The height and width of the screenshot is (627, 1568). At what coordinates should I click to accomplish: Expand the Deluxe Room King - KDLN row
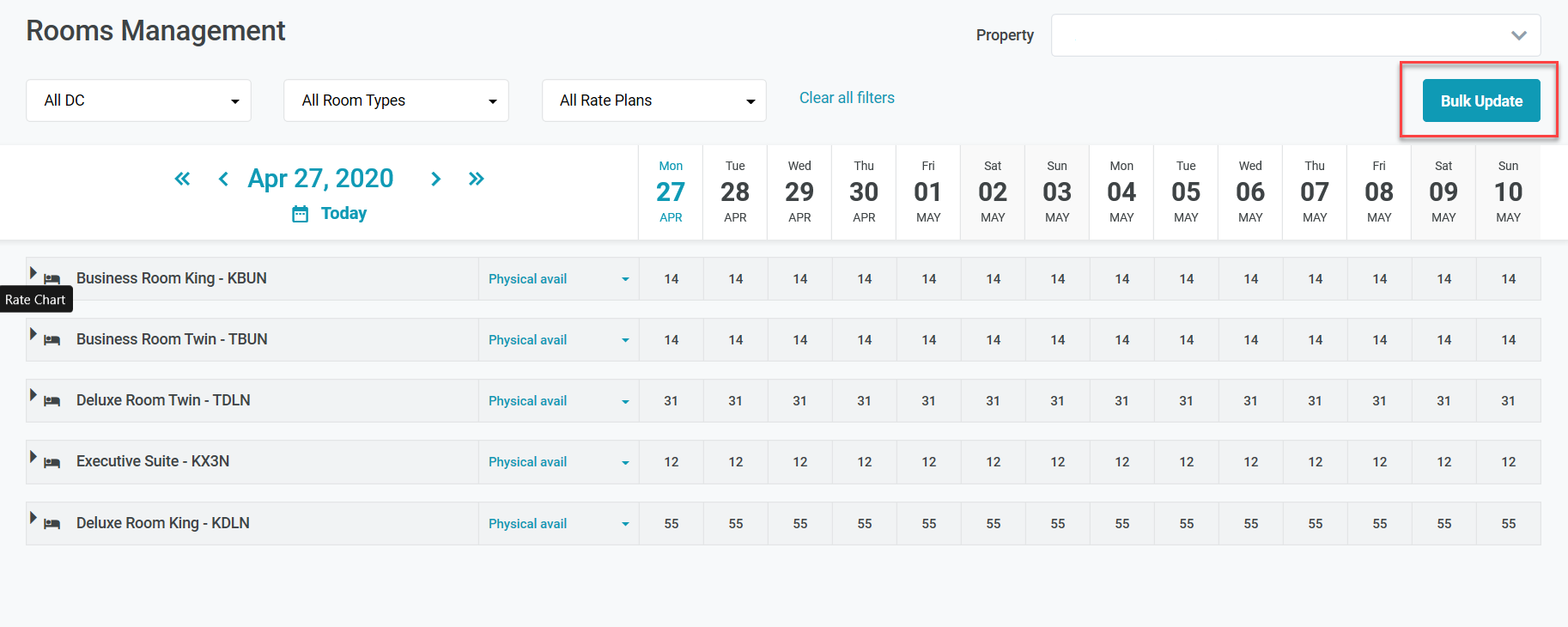point(33,518)
